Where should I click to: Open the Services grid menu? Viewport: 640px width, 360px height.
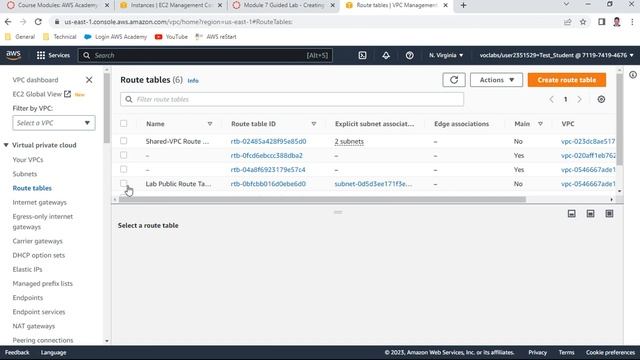(53, 55)
